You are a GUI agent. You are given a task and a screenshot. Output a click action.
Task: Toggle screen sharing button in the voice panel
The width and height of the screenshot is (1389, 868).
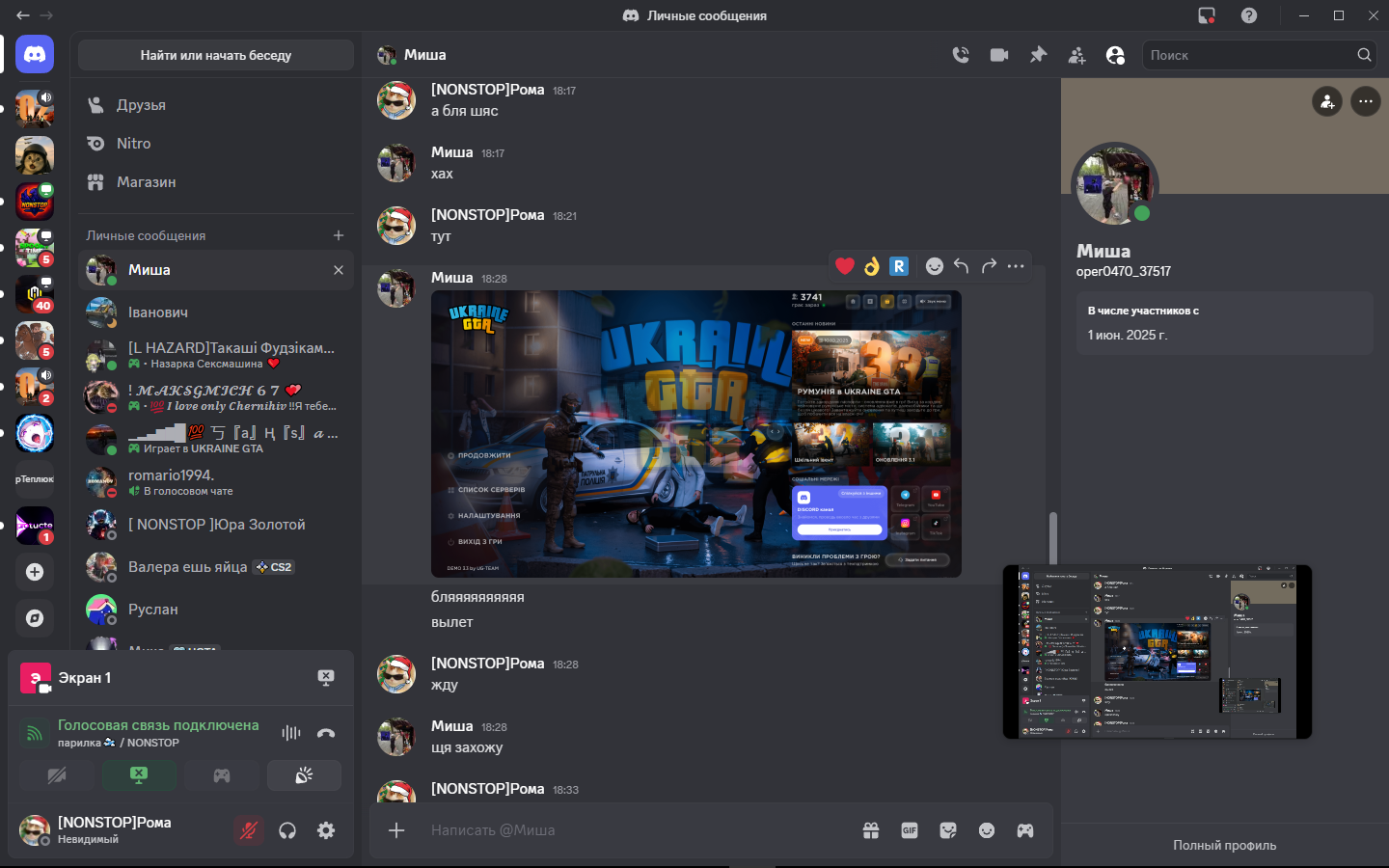(139, 775)
